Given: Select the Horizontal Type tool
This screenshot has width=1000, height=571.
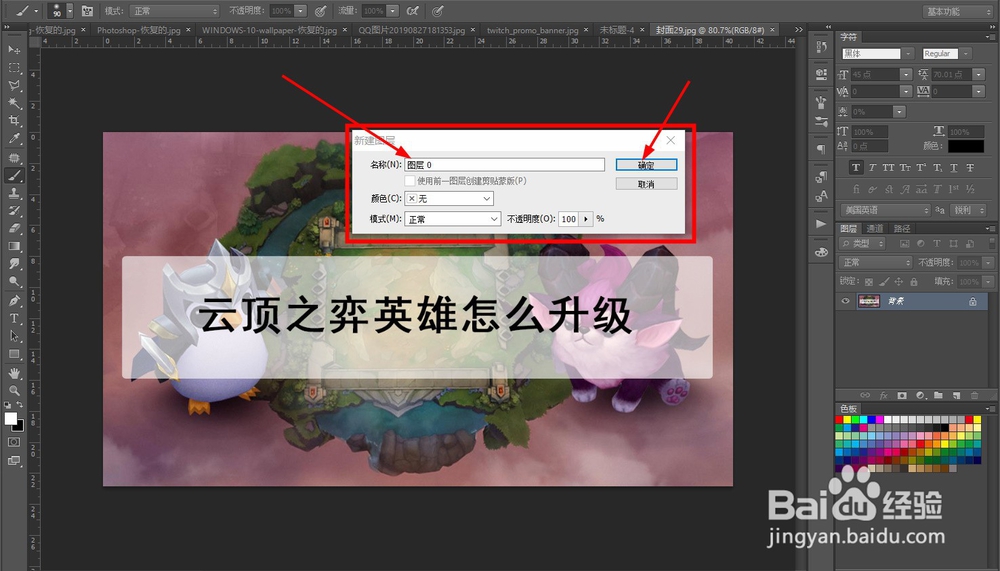Looking at the screenshot, I should (14, 318).
